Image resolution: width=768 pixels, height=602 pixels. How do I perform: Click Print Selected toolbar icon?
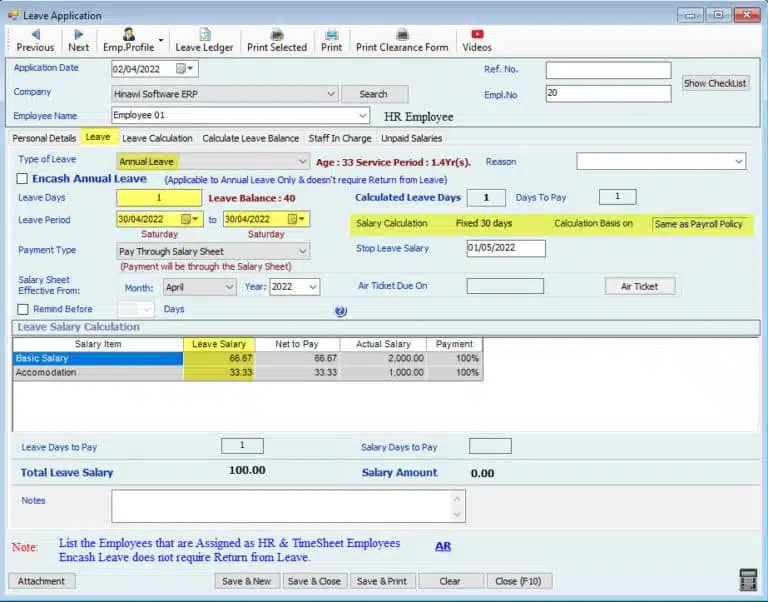pyautogui.click(x=277, y=40)
